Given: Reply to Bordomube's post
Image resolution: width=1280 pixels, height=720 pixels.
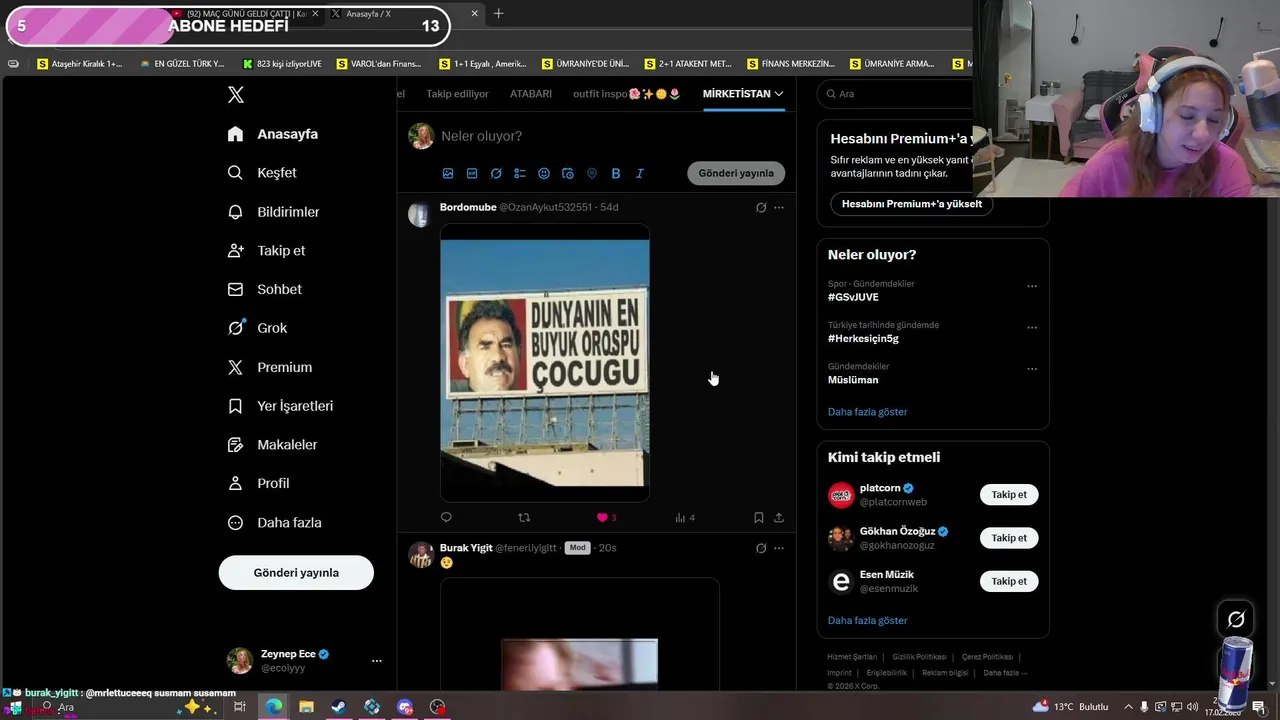Looking at the screenshot, I should pyautogui.click(x=446, y=517).
